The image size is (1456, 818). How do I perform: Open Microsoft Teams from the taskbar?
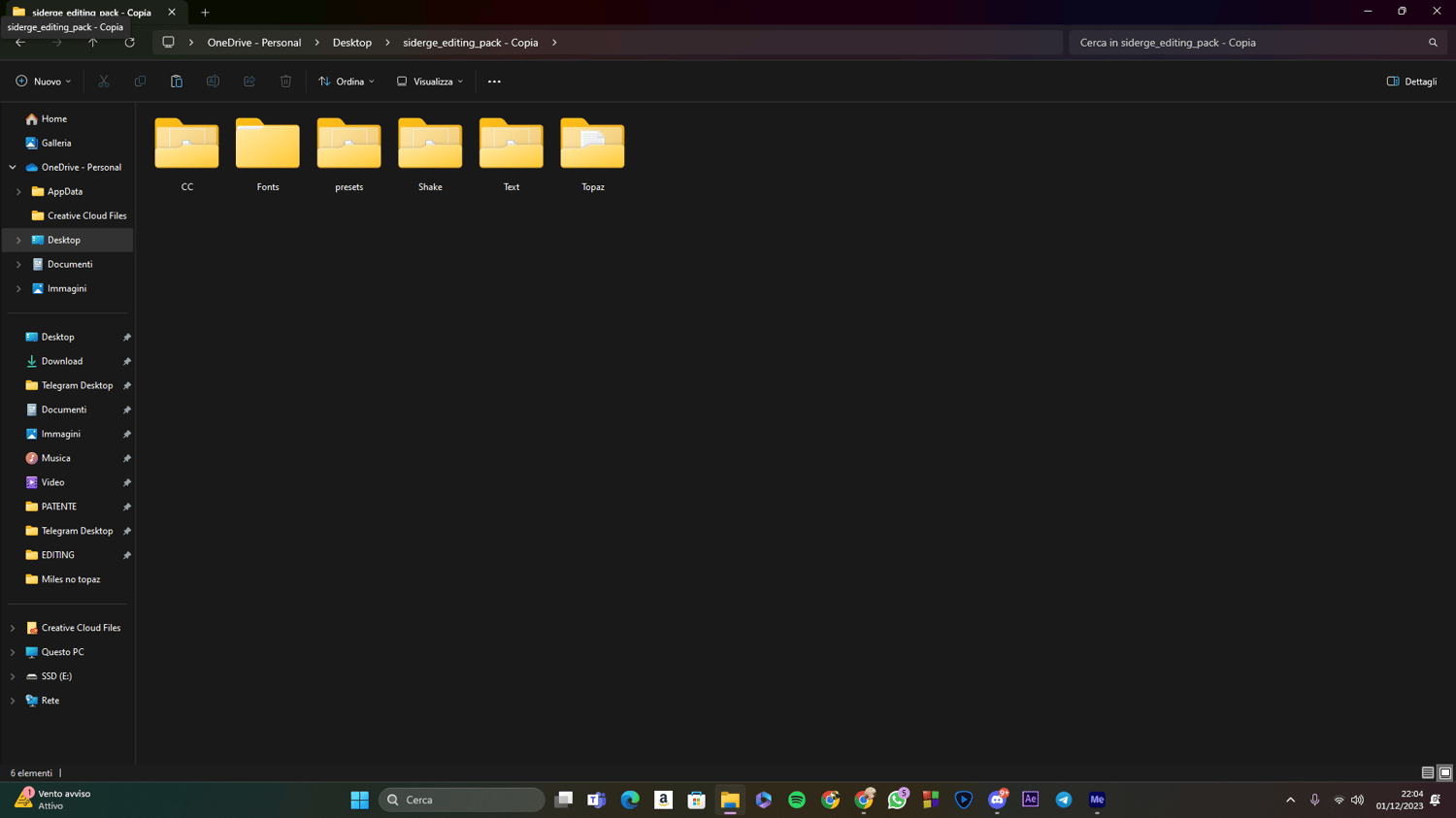coord(597,800)
